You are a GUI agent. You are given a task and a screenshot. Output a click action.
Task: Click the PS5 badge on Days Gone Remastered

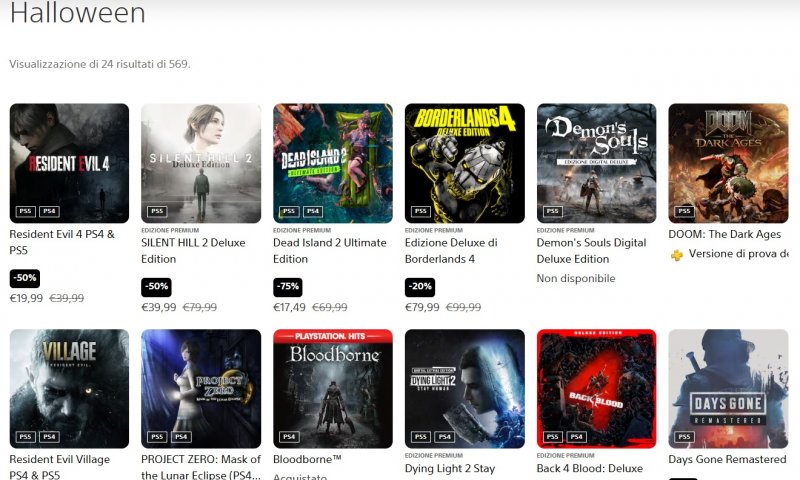[684, 437]
